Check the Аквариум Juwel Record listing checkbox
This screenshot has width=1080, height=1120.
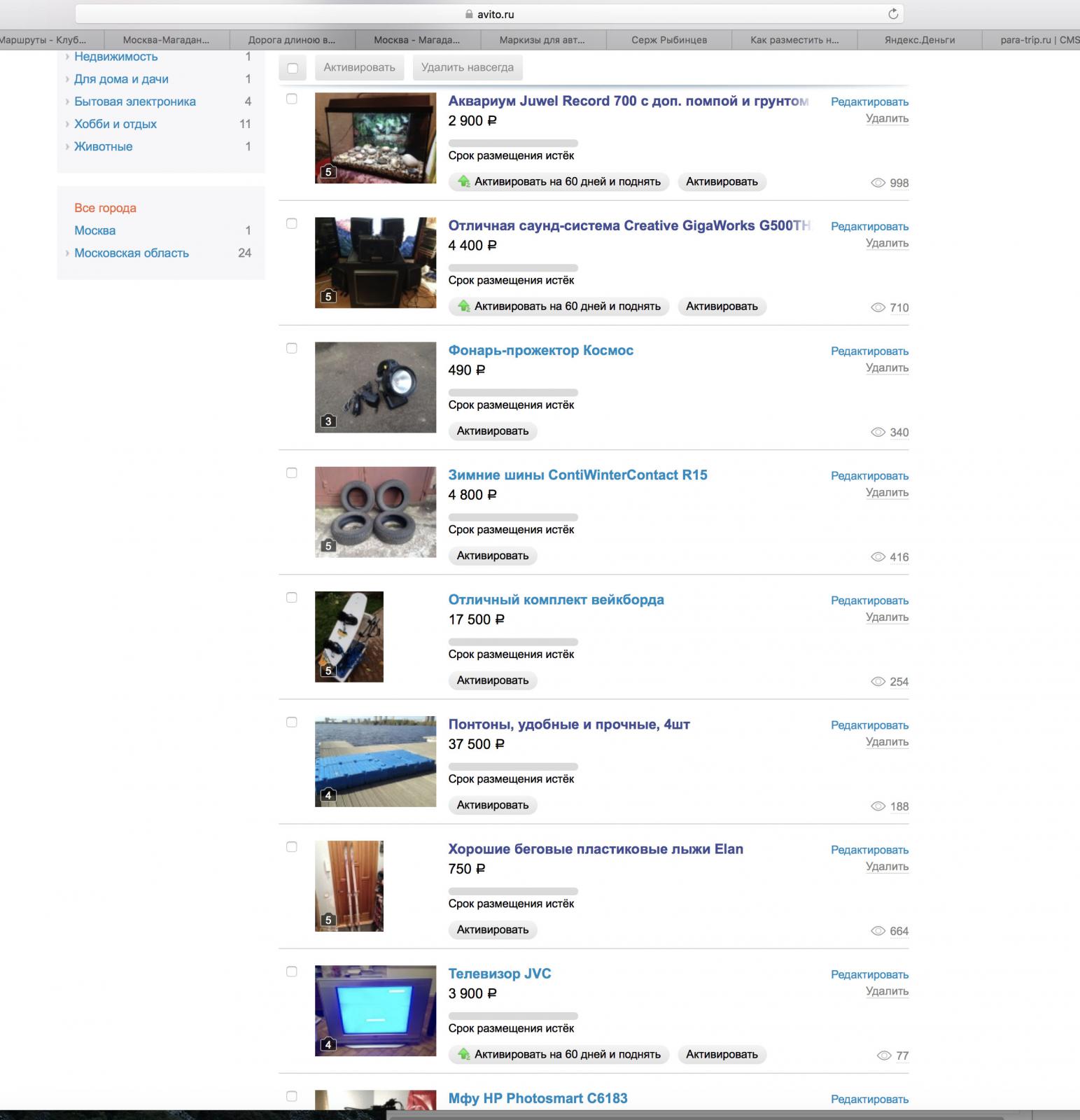click(292, 99)
